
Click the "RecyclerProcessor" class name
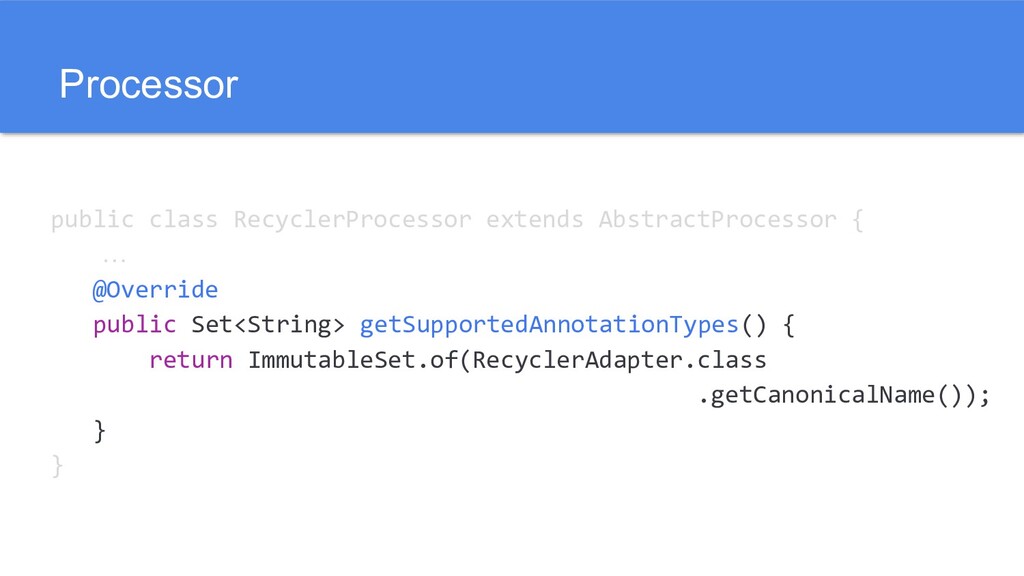pos(352,219)
